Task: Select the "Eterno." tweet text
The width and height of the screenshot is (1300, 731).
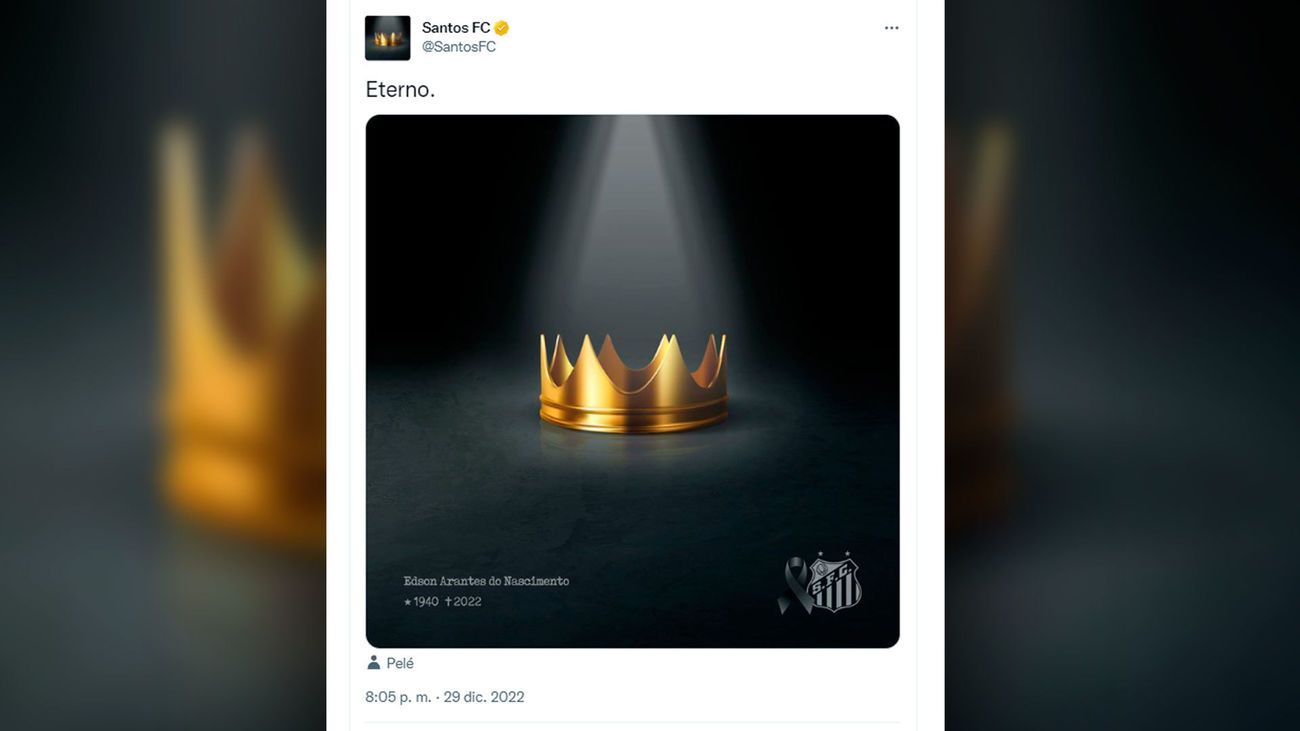Action: pos(400,89)
